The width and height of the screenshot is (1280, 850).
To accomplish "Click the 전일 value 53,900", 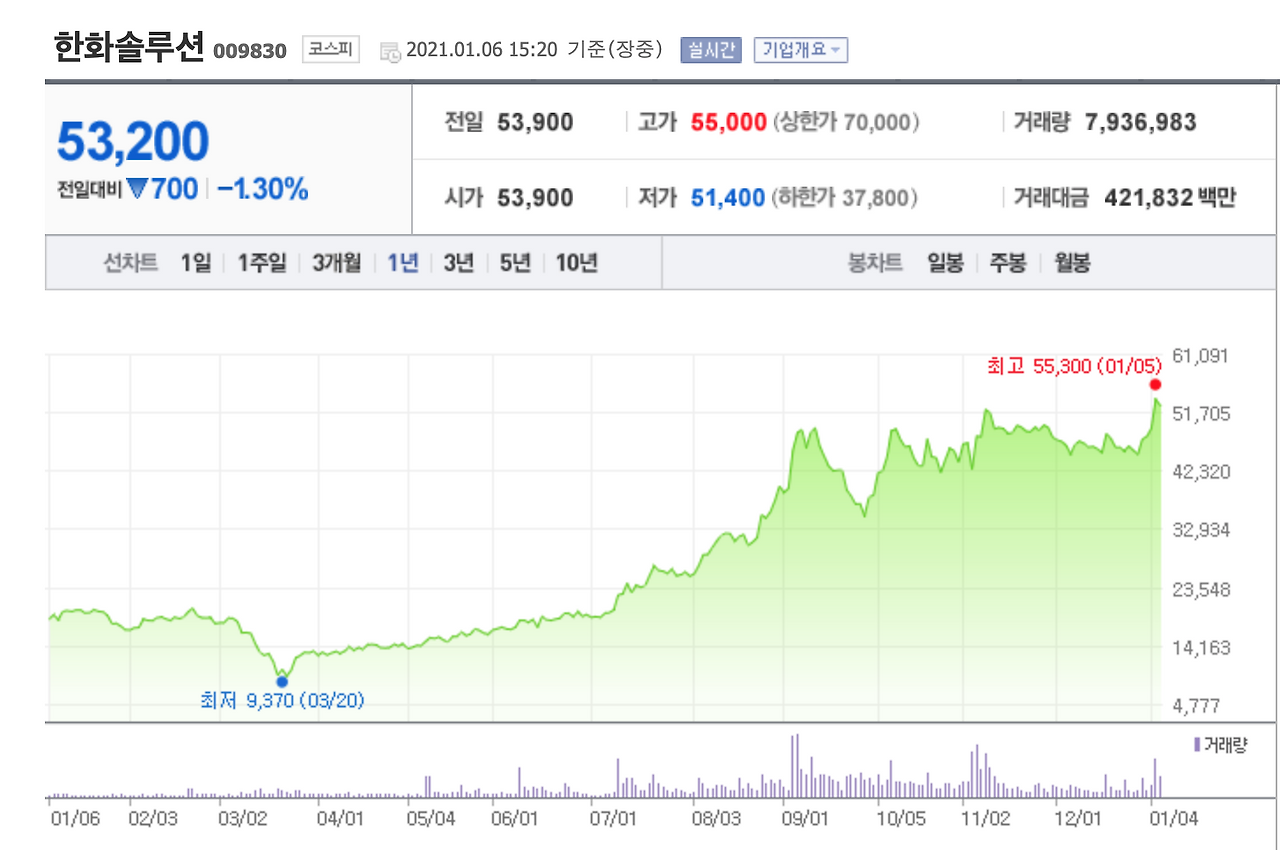I will point(536,123).
